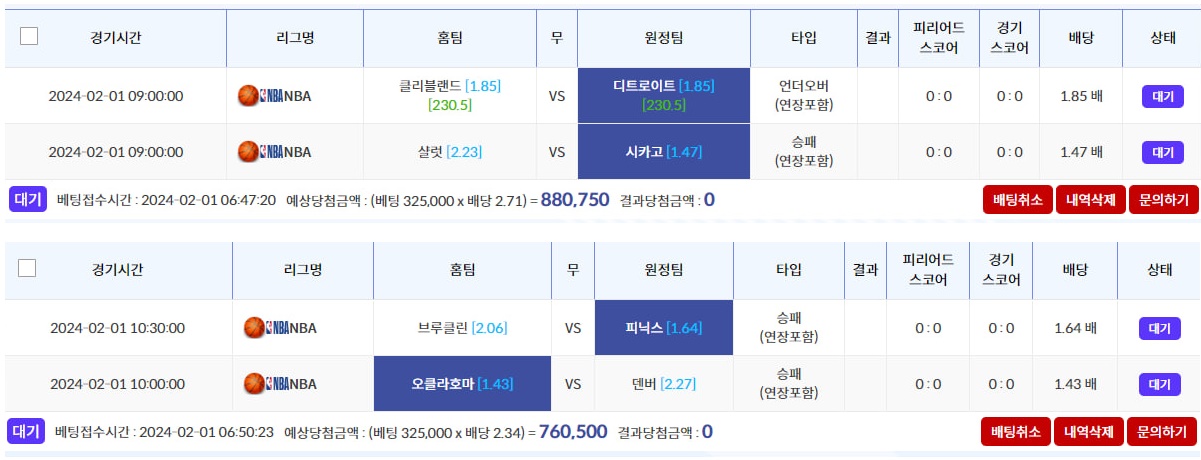This screenshot has width=1201, height=460.
Task: Click NBA basketball icon in Cleveland–Detroit row
Action: pyautogui.click(x=248, y=96)
